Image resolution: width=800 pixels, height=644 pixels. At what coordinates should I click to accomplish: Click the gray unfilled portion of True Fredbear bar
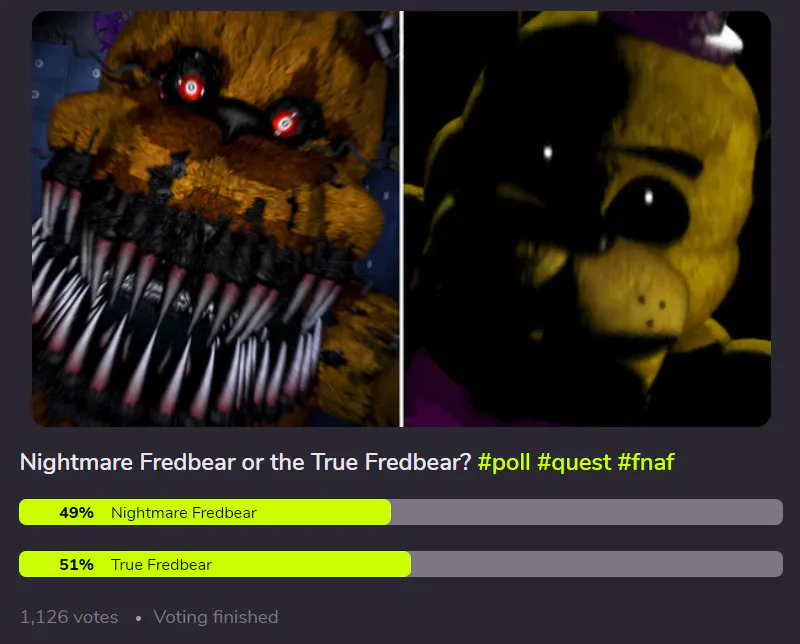tap(597, 564)
